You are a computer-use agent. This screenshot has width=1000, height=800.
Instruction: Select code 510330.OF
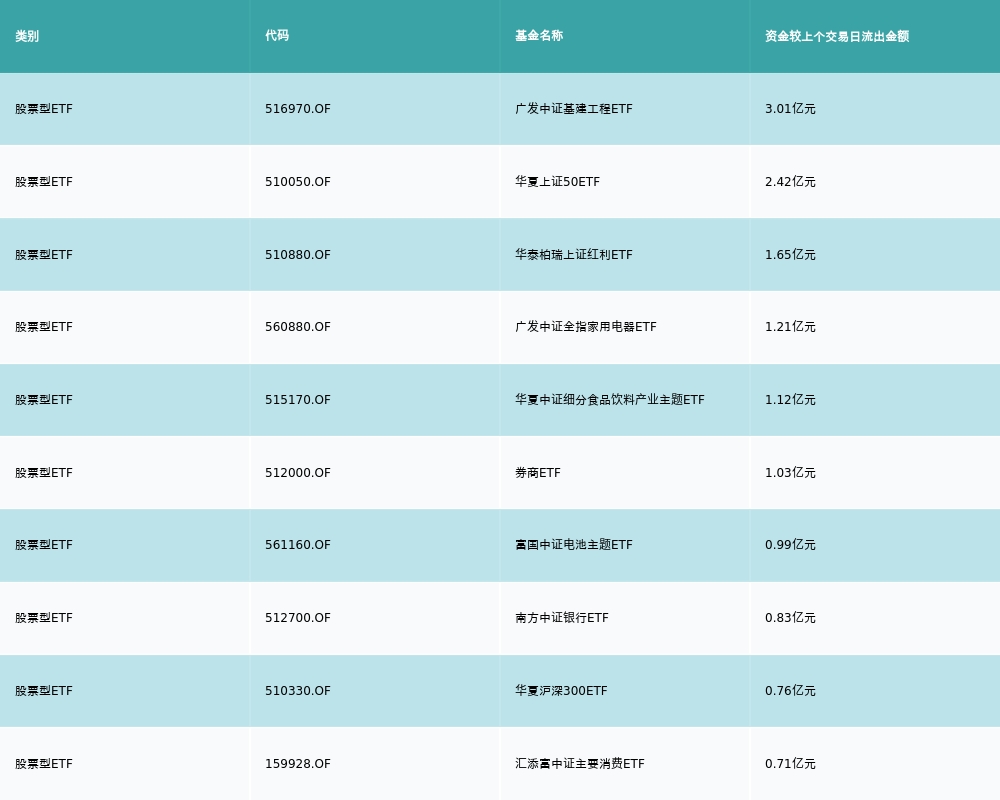[298, 691]
